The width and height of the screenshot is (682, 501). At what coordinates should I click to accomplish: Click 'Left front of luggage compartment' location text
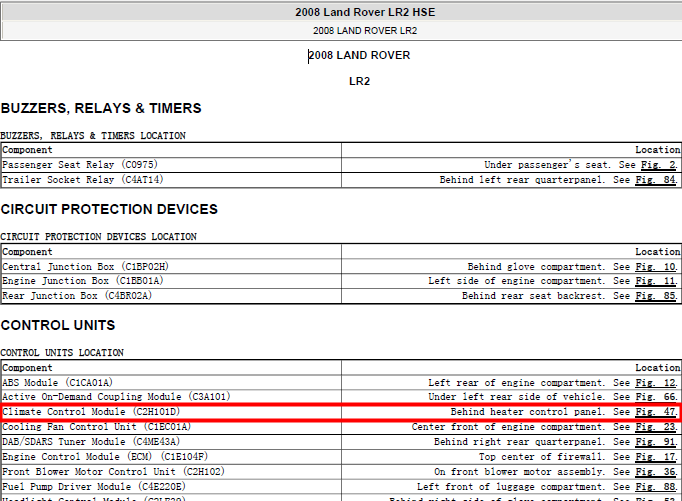[x=511, y=487]
